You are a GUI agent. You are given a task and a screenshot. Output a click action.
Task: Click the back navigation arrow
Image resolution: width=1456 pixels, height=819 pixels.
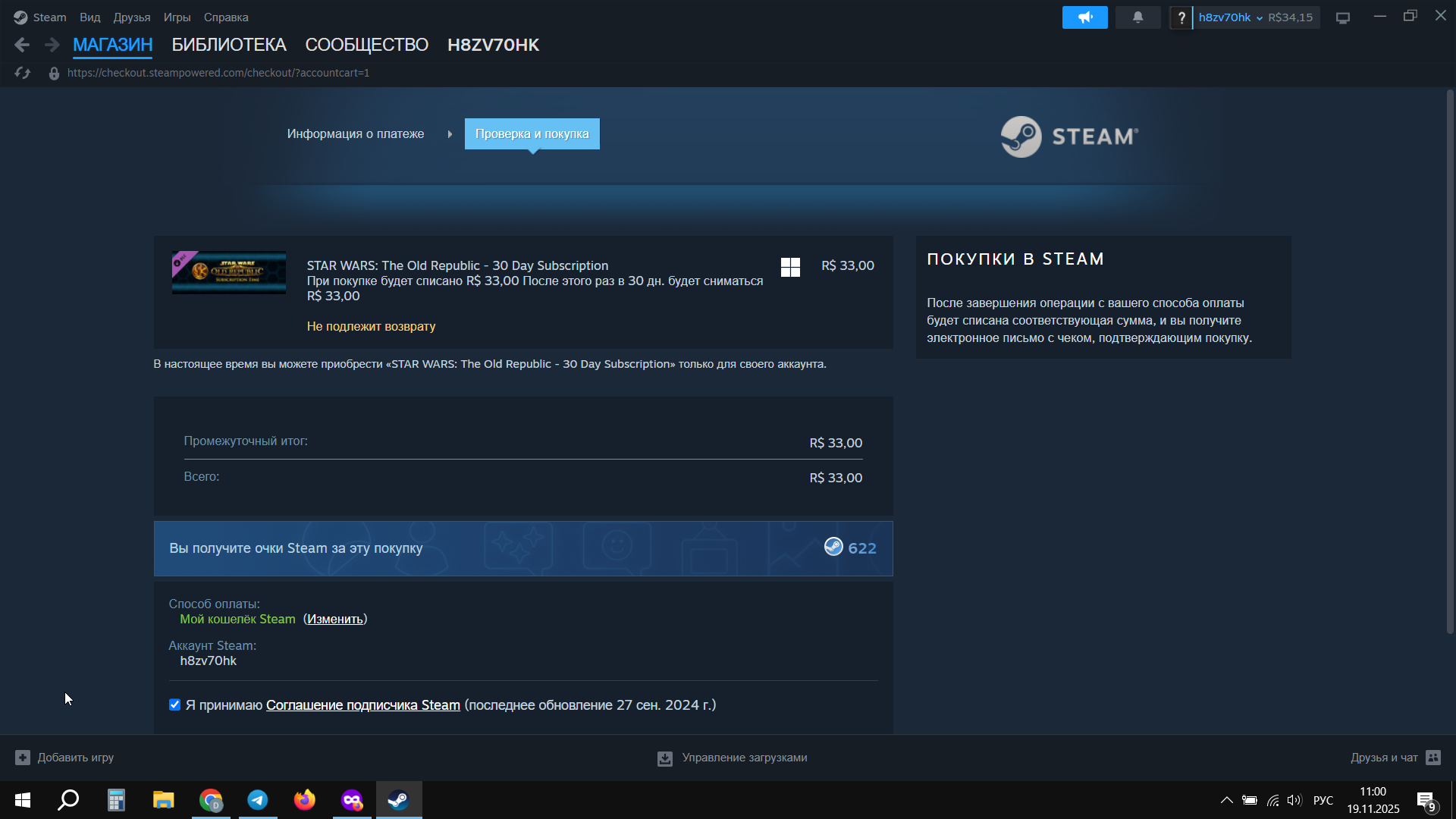pyautogui.click(x=22, y=45)
